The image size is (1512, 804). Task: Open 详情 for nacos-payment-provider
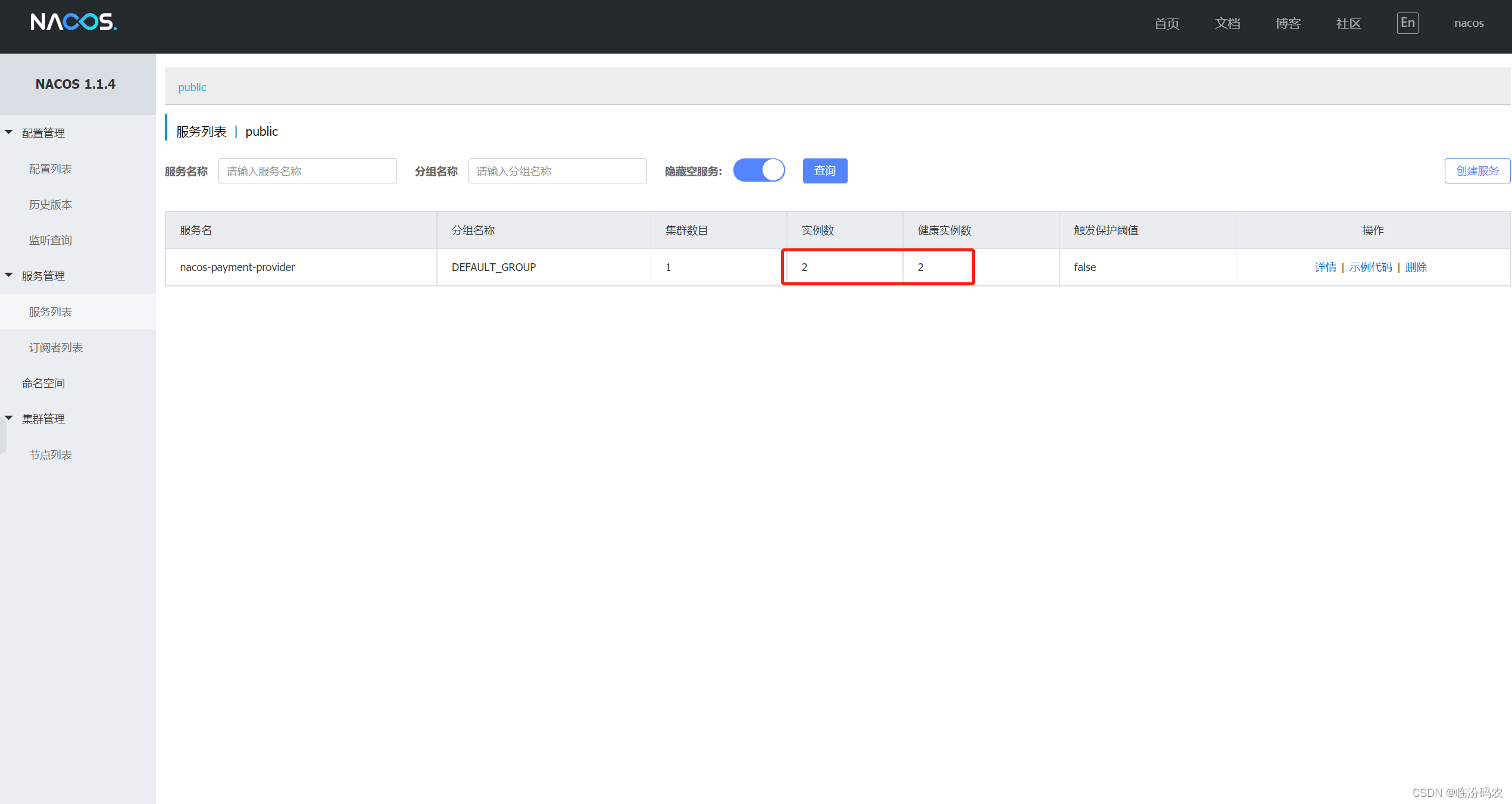pyautogui.click(x=1325, y=267)
